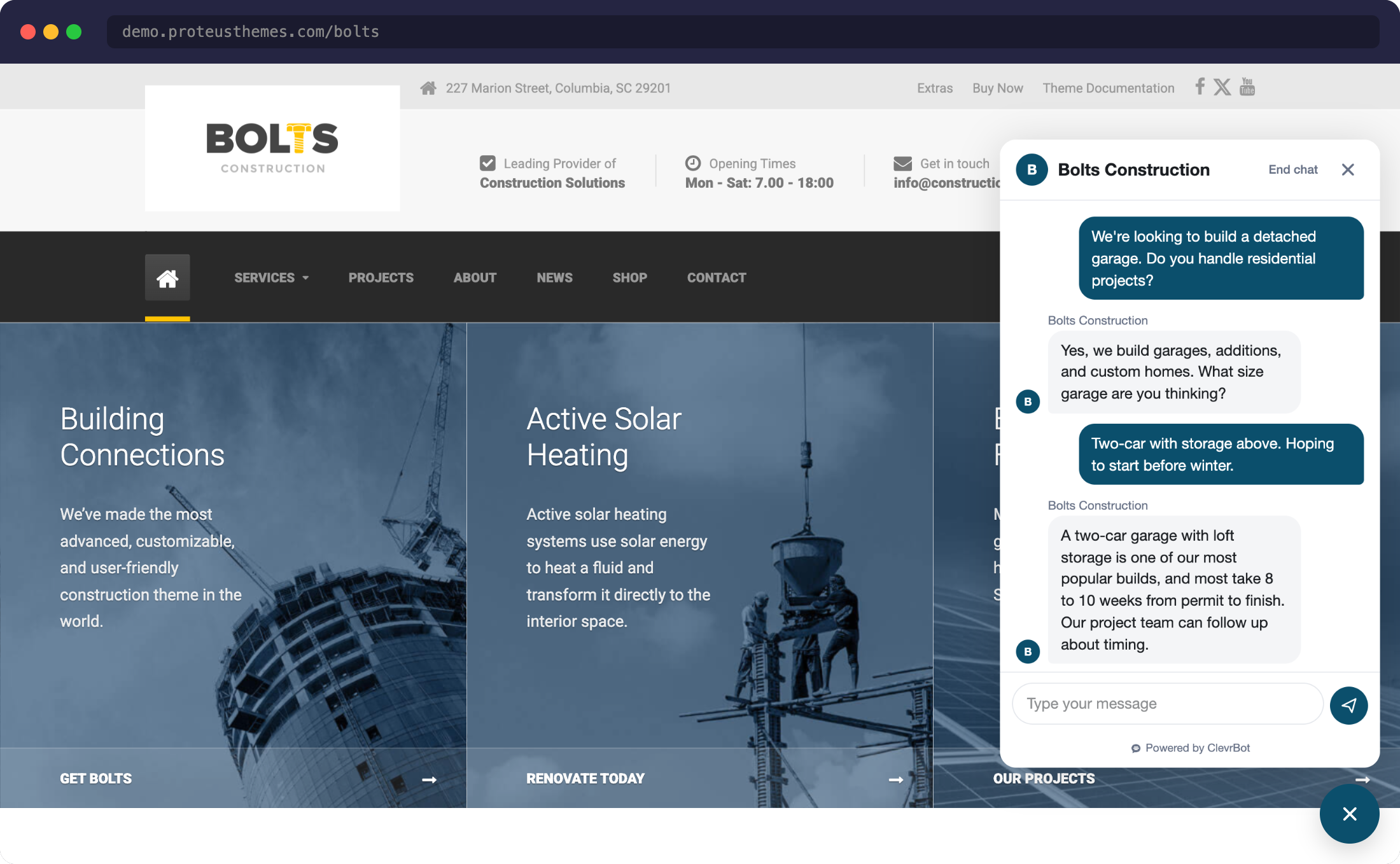Viewport: 1400px width, 864px height.
Task: Click the arrow next to GET BOLTS
Action: [430, 779]
